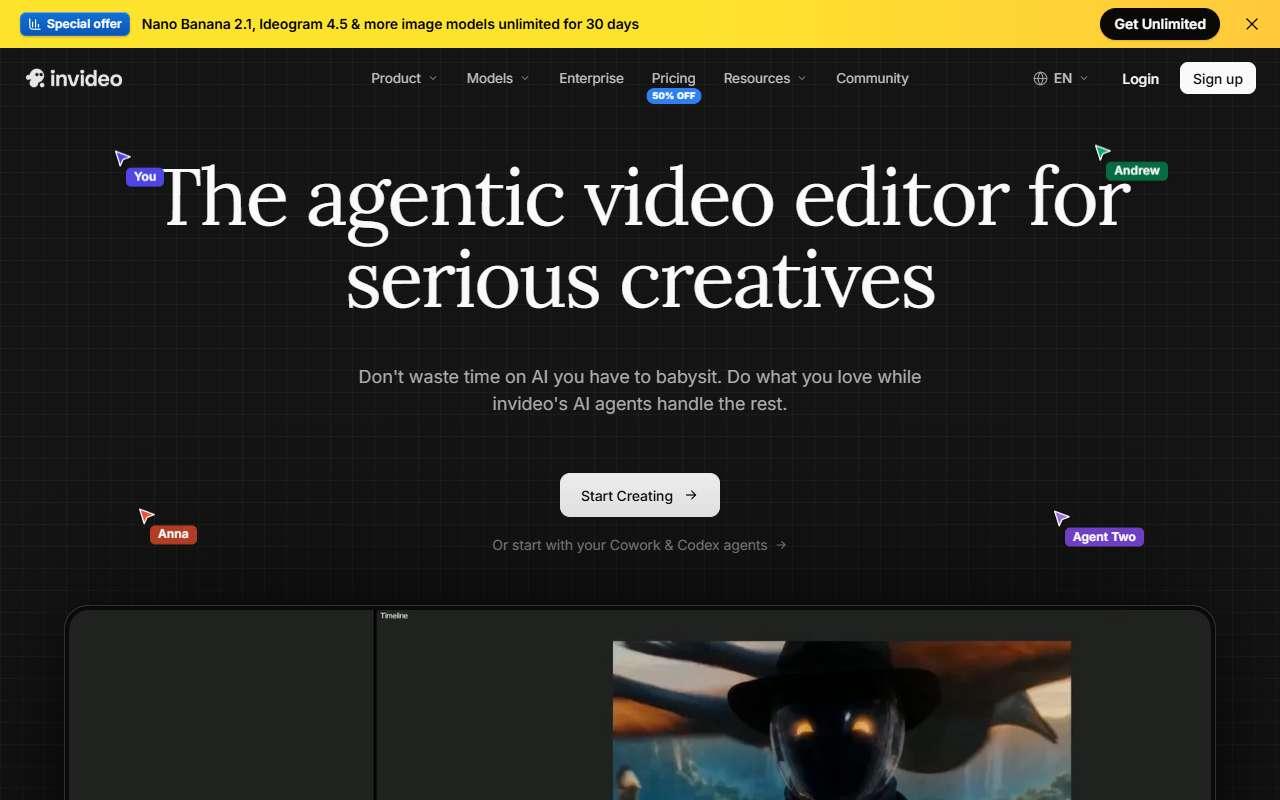Click the globe language icon
Screen dimensions: 1280x800
pos(1040,78)
